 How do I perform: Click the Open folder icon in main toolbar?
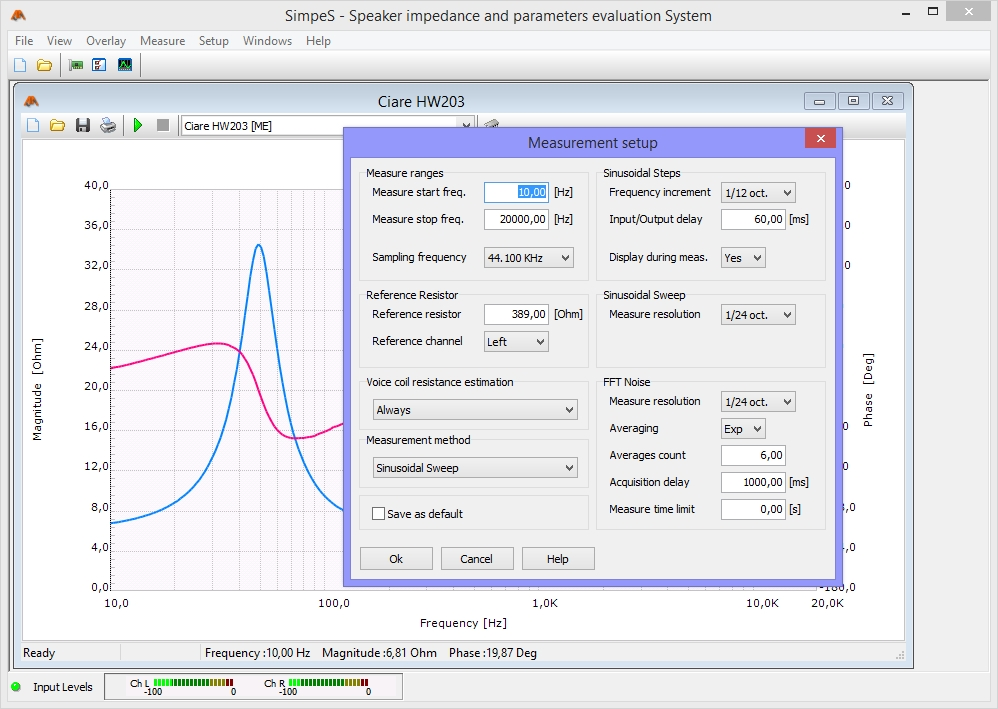44,65
